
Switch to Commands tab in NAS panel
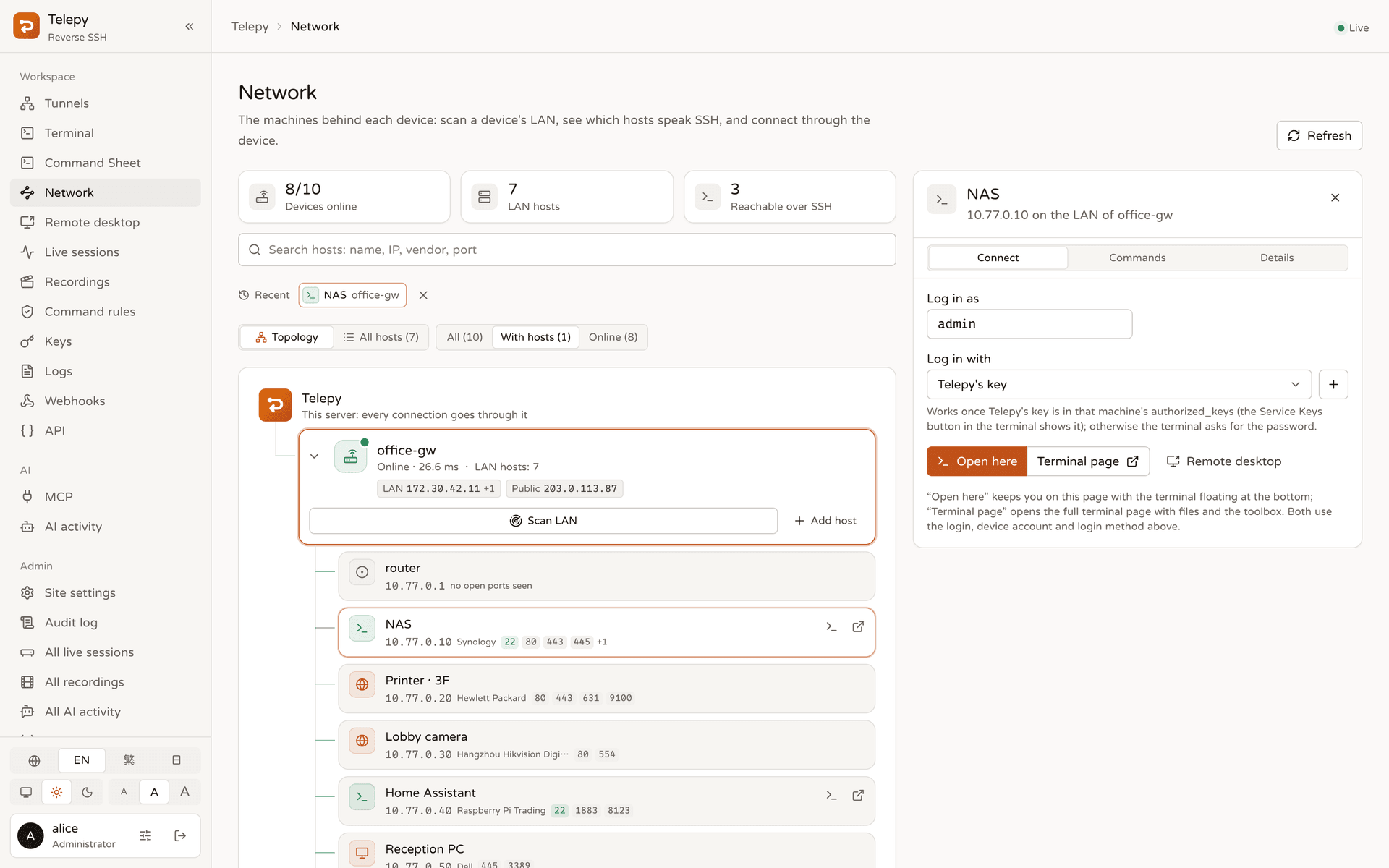(1137, 258)
